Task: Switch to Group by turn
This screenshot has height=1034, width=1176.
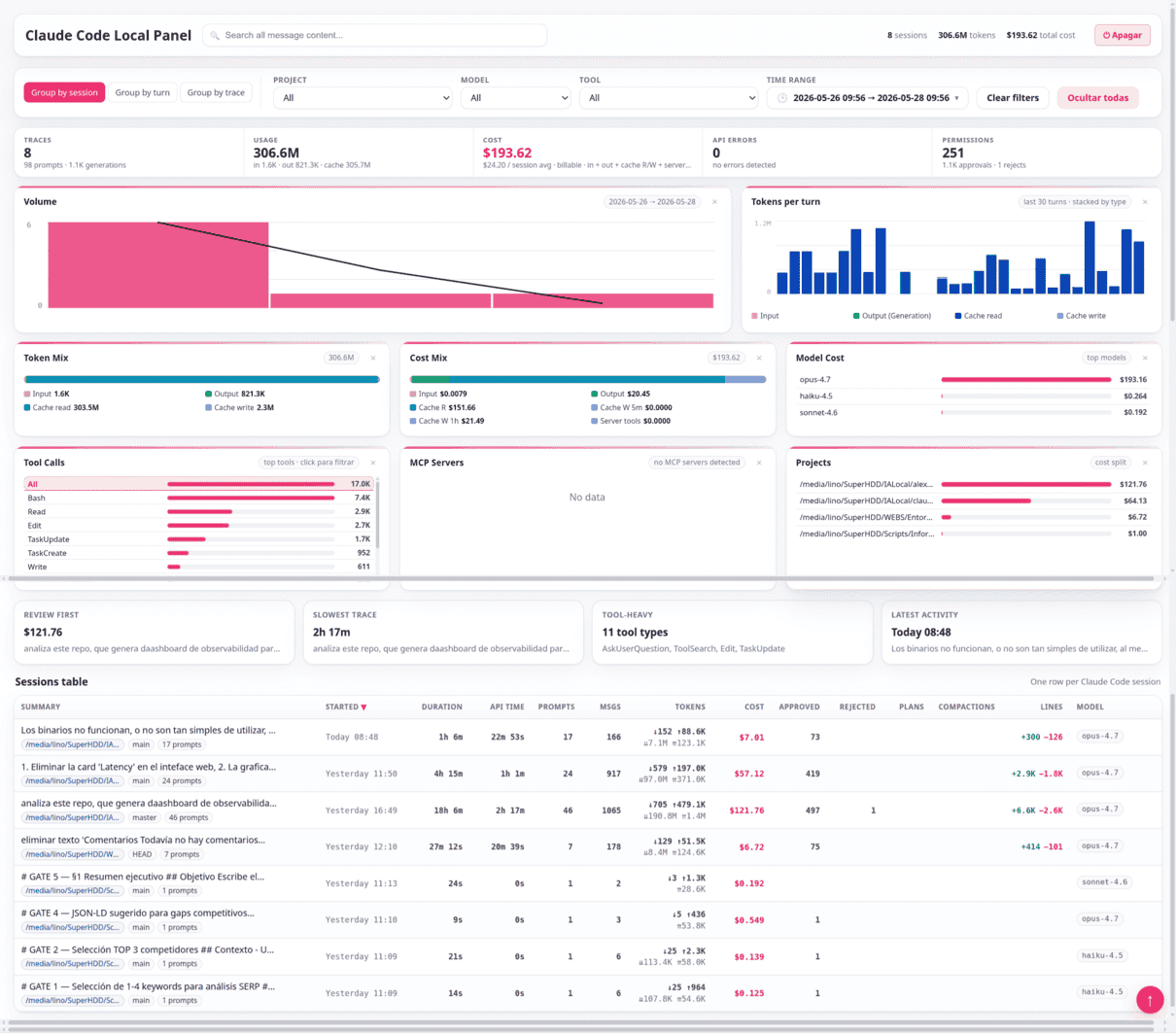Action: (142, 92)
